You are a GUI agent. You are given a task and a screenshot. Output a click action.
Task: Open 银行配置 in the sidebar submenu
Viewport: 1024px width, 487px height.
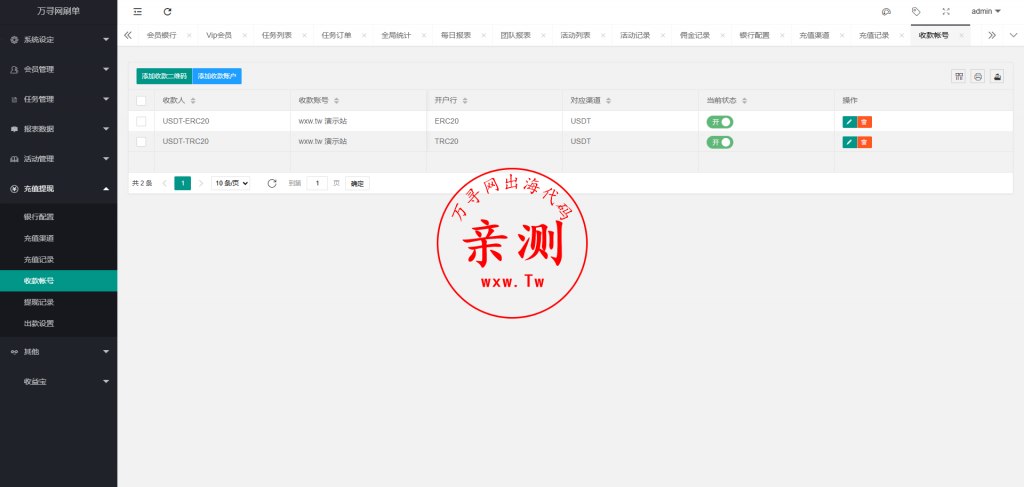(x=59, y=217)
